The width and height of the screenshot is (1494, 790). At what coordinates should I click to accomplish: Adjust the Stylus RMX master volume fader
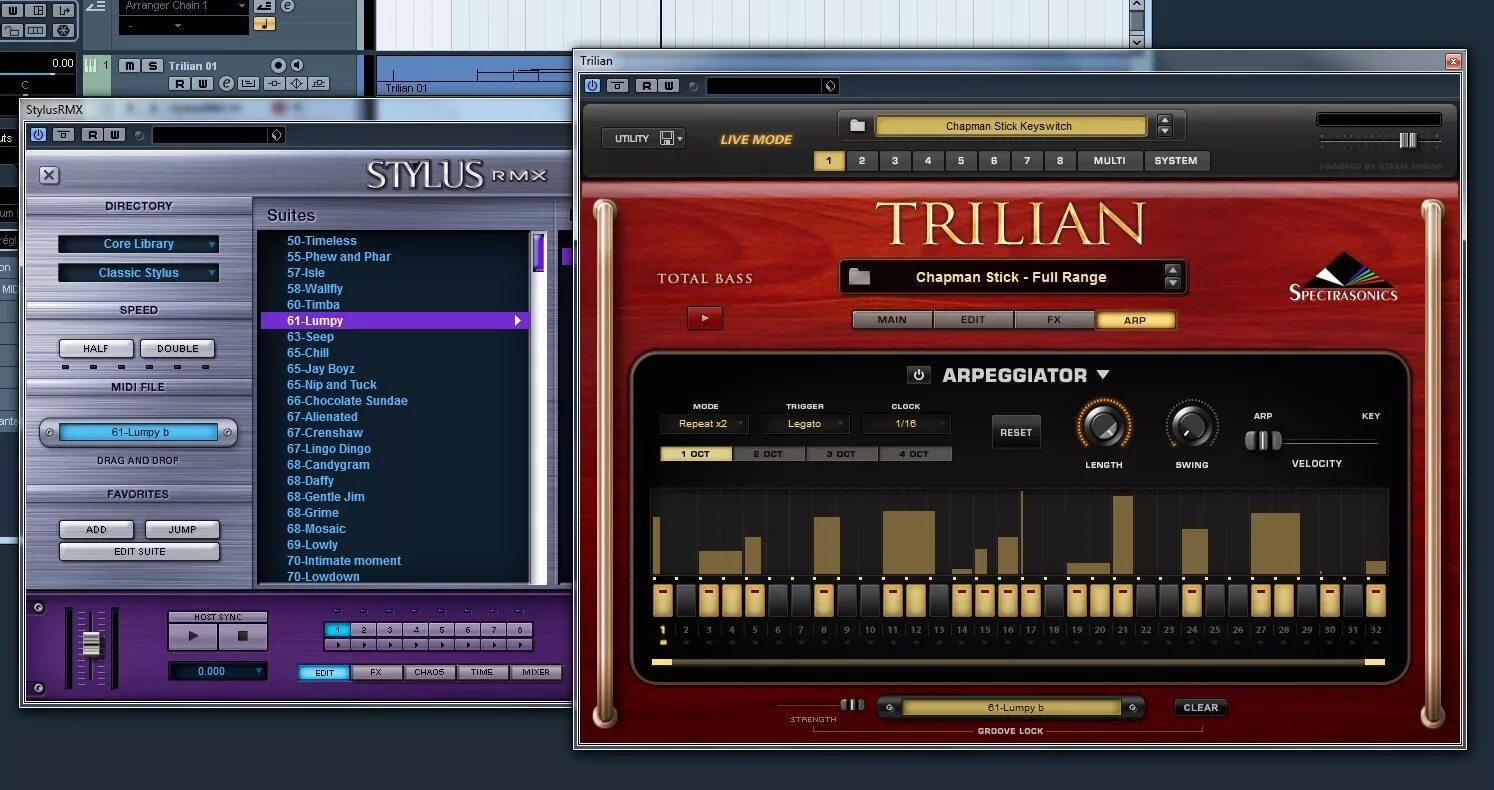[x=91, y=645]
